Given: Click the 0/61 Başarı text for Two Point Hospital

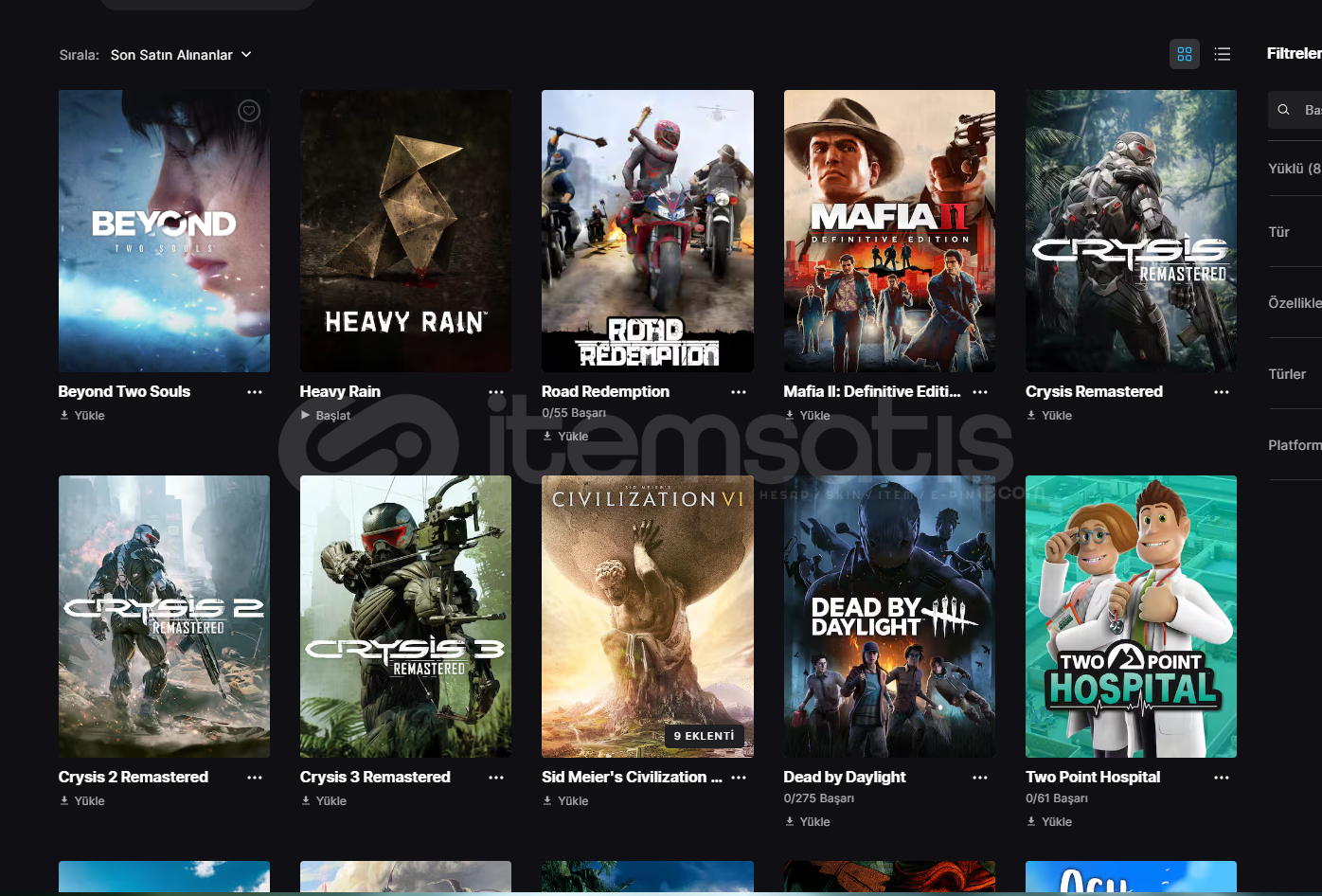Looking at the screenshot, I should [1057, 798].
